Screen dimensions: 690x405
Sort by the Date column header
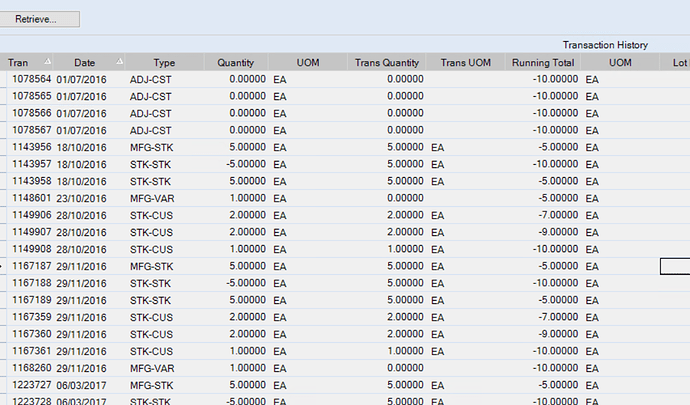(x=89, y=63)
